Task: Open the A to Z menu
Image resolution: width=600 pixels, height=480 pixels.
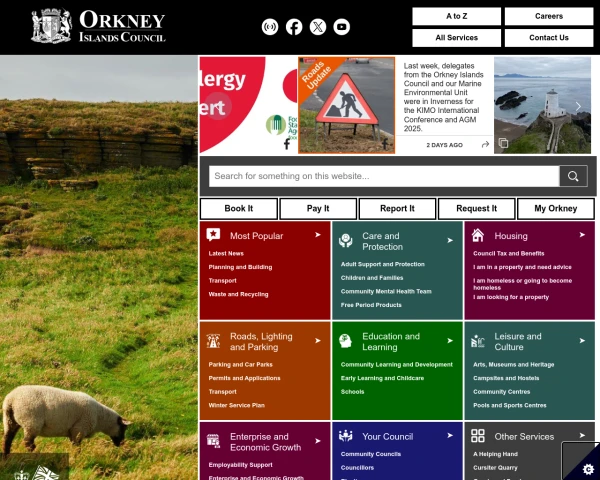Action: 457,16
